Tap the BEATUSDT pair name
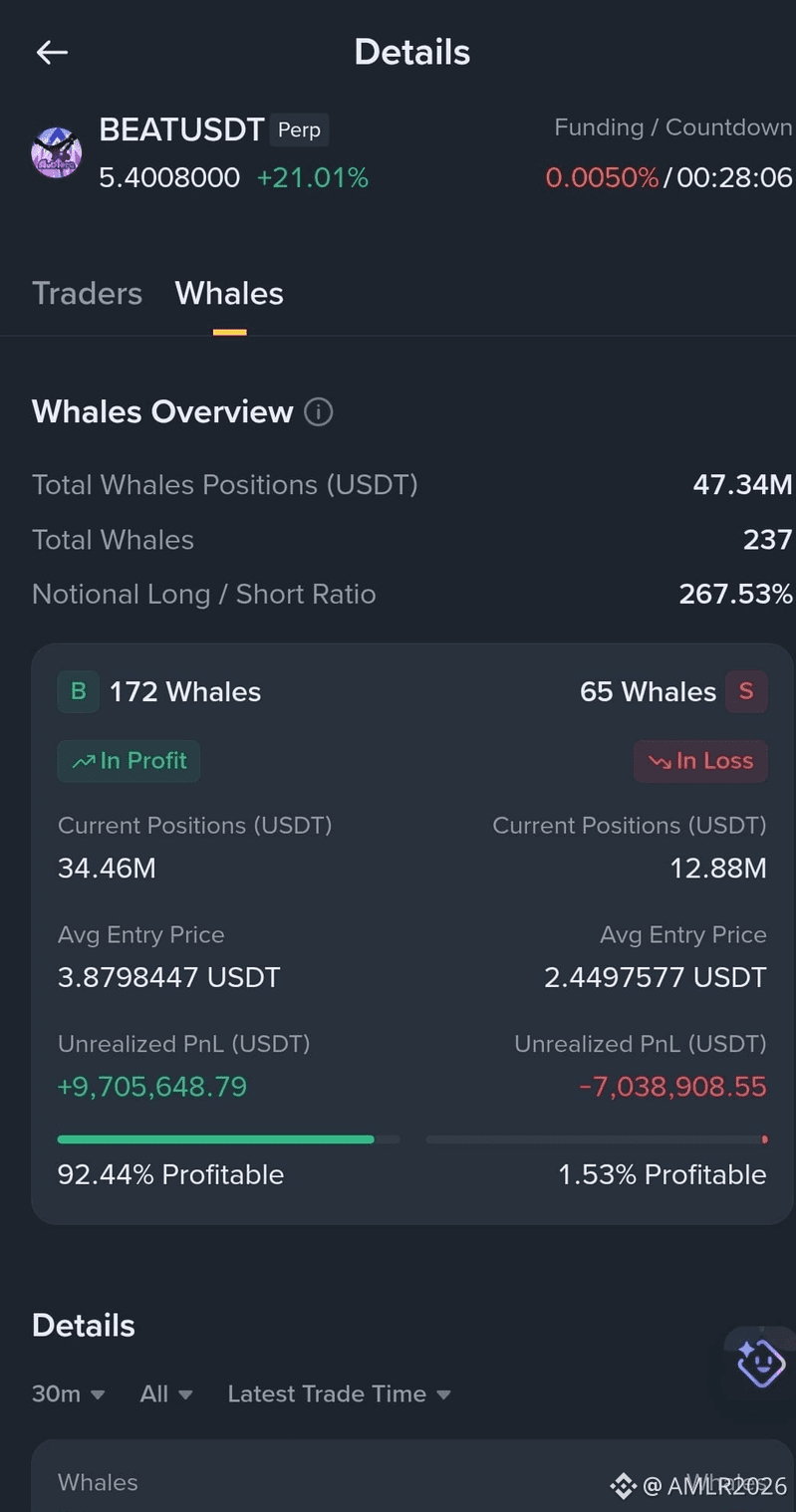Image resolution: width=796 pixels, height=1512 pixels. pos(181,129)
